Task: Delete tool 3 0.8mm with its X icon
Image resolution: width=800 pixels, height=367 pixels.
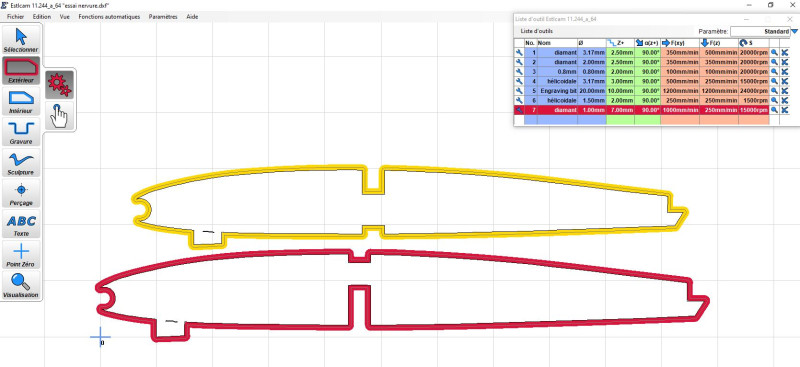Action: click(x=785, y=71)
